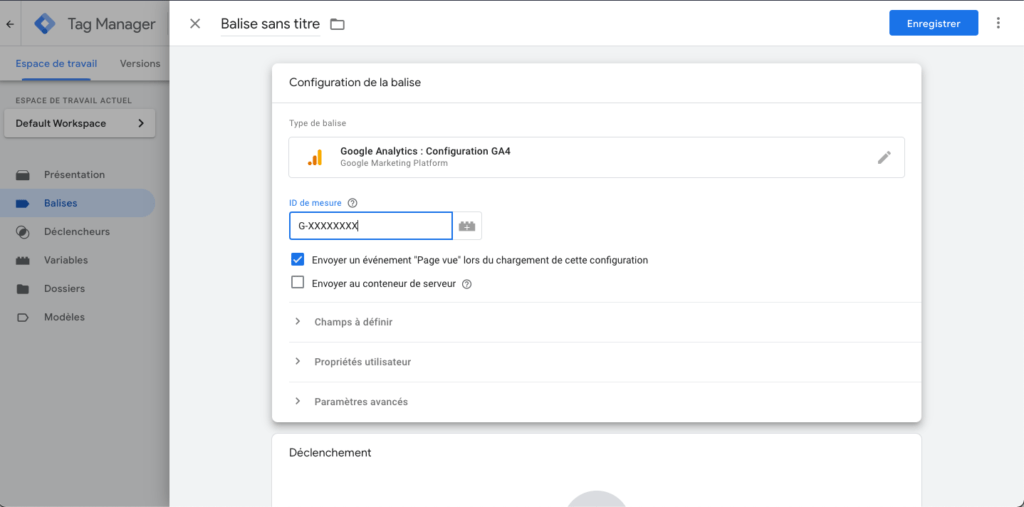Open the three-dot more options menu
Image resolution: width=1024 pixels, height=507 pixels.
998,23
